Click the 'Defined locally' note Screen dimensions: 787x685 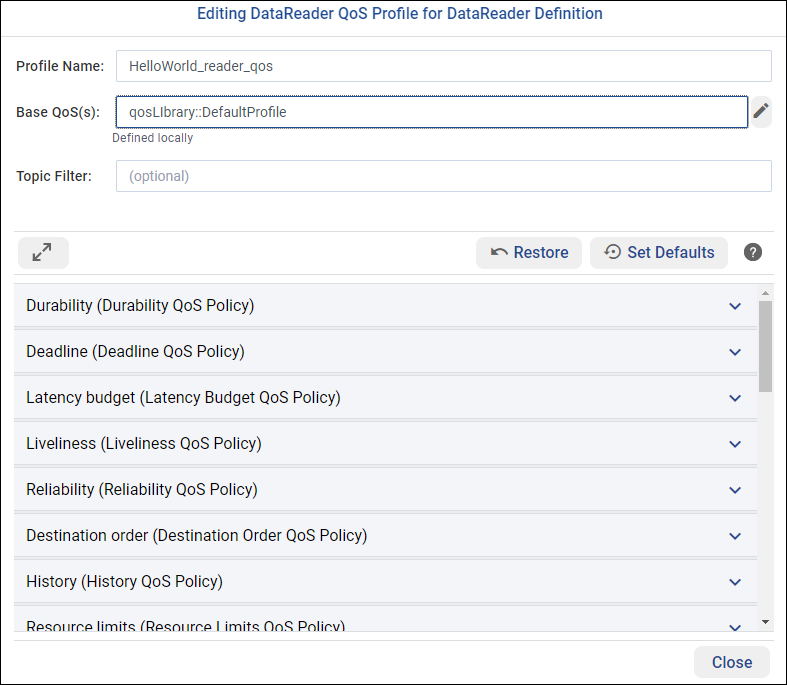point(153,138)
